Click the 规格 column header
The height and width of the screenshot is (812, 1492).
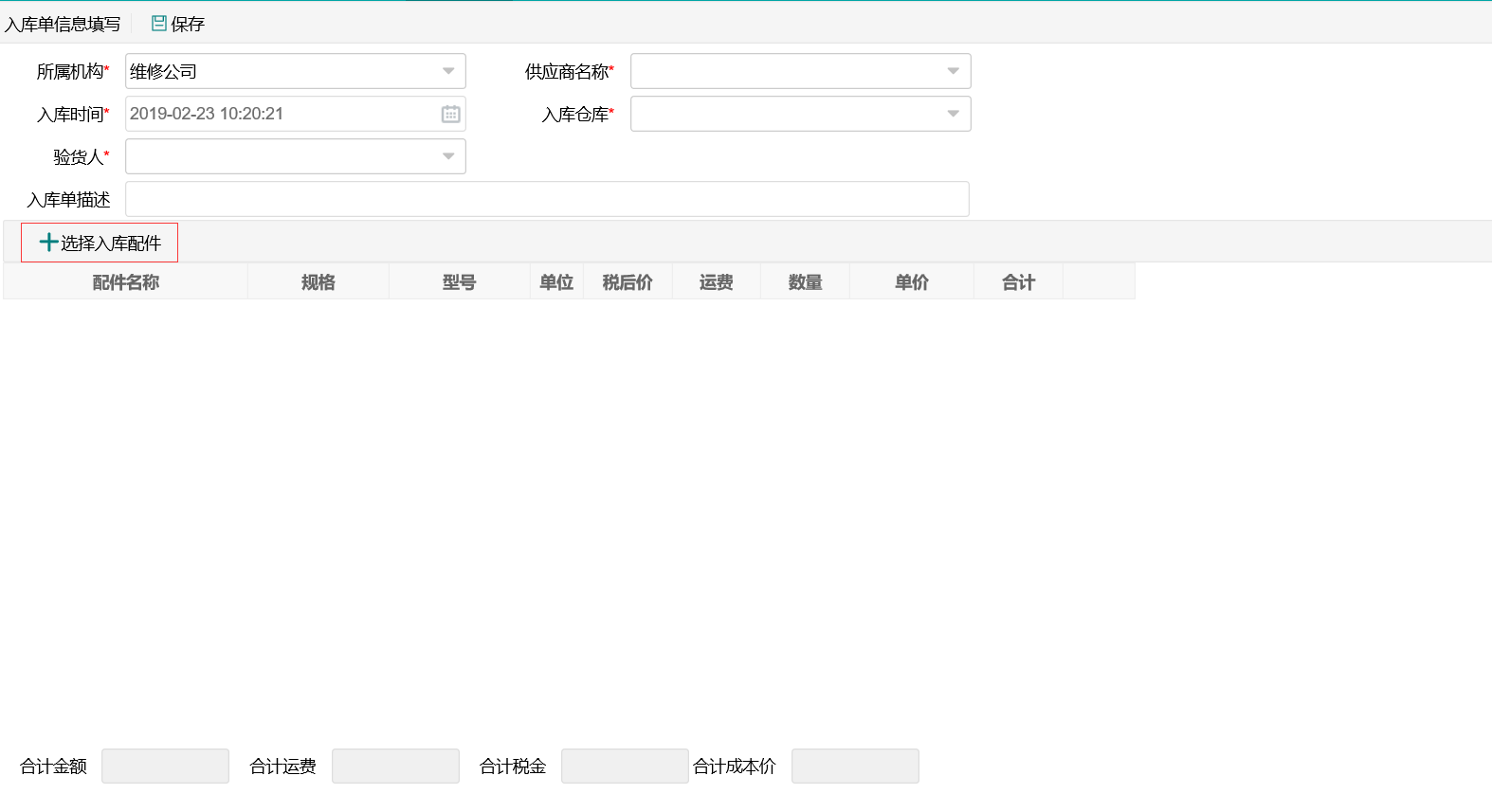coord(318,281)
